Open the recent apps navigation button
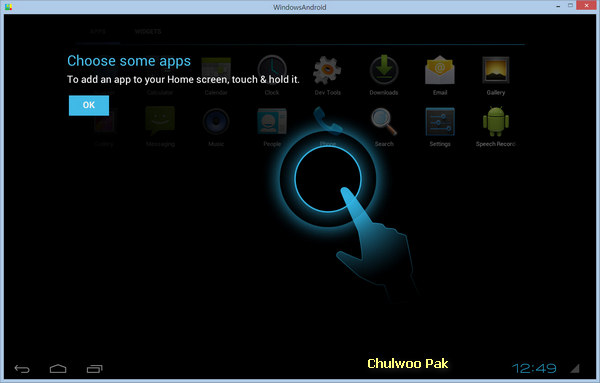600x383 pixels. tap(95, 369)
